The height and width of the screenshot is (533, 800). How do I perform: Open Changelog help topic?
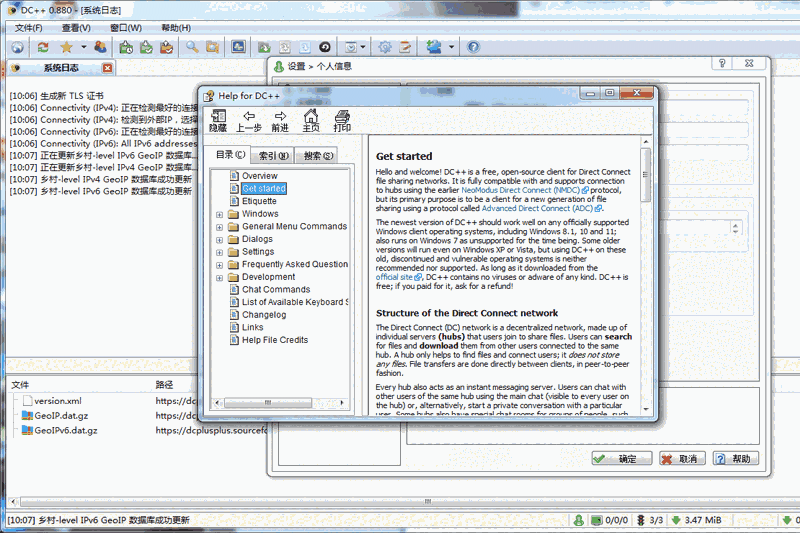pos(264,315)
